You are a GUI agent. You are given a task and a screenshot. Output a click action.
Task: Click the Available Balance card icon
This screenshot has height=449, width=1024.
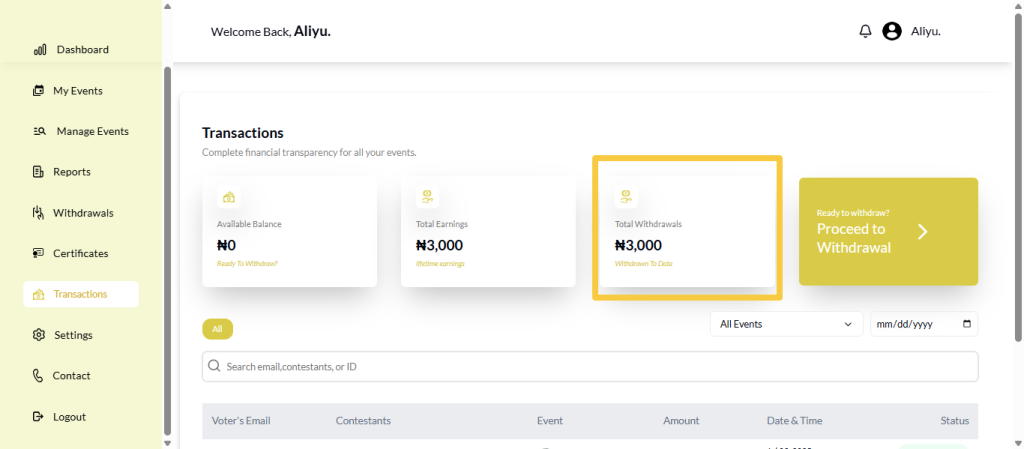point(229,197)
